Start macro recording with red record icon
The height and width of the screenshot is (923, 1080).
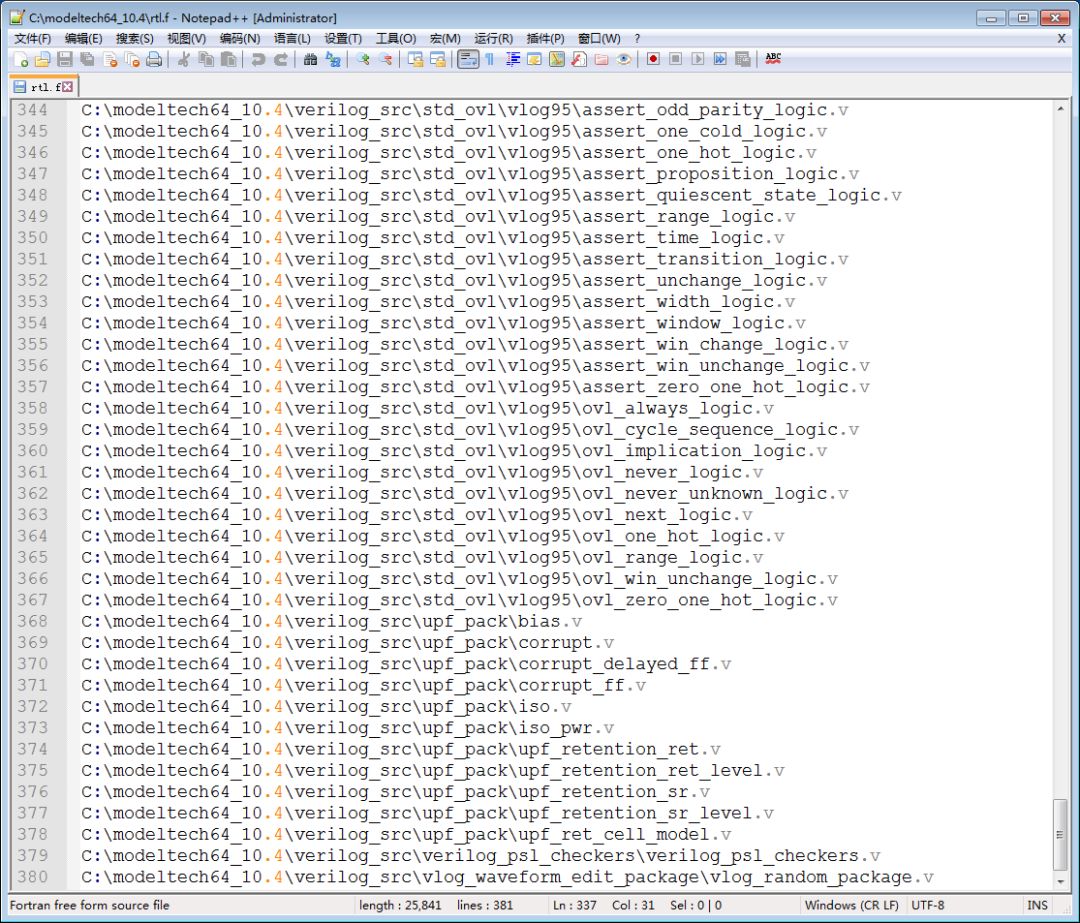tap(653, 60)
